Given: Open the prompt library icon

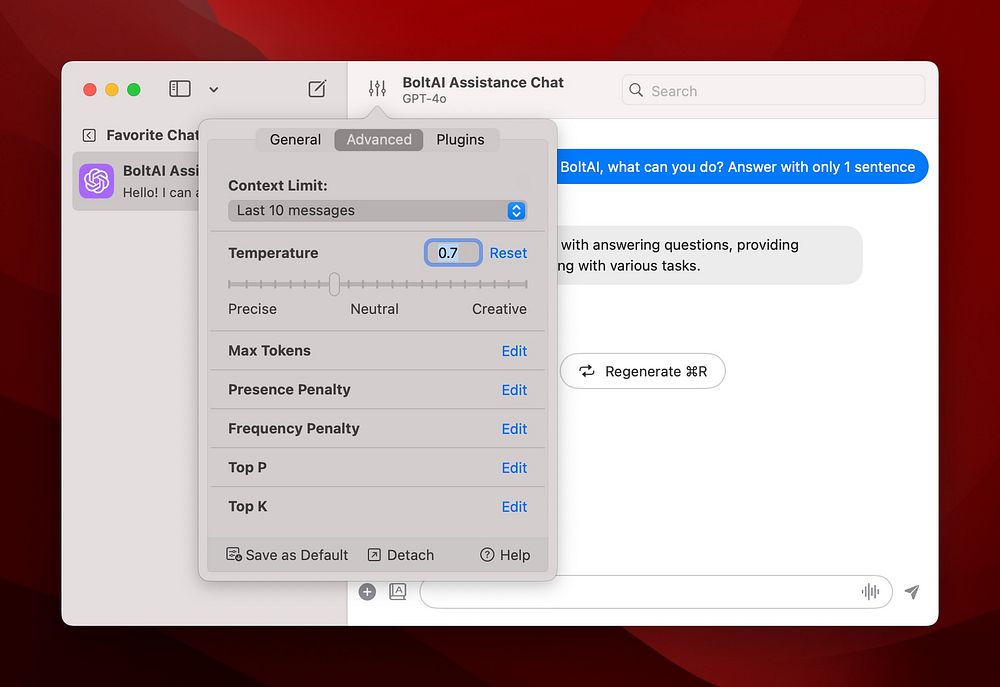Looking at the screenshot, I should coord(398,592).
